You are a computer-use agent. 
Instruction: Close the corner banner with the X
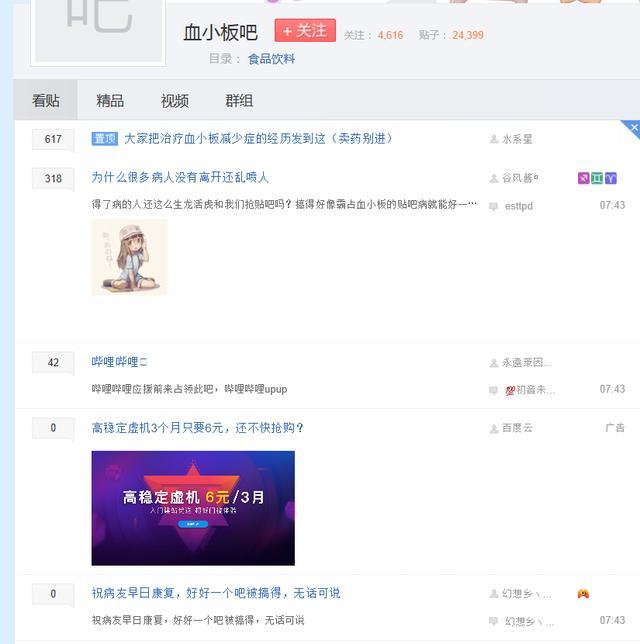coord(633,128)
